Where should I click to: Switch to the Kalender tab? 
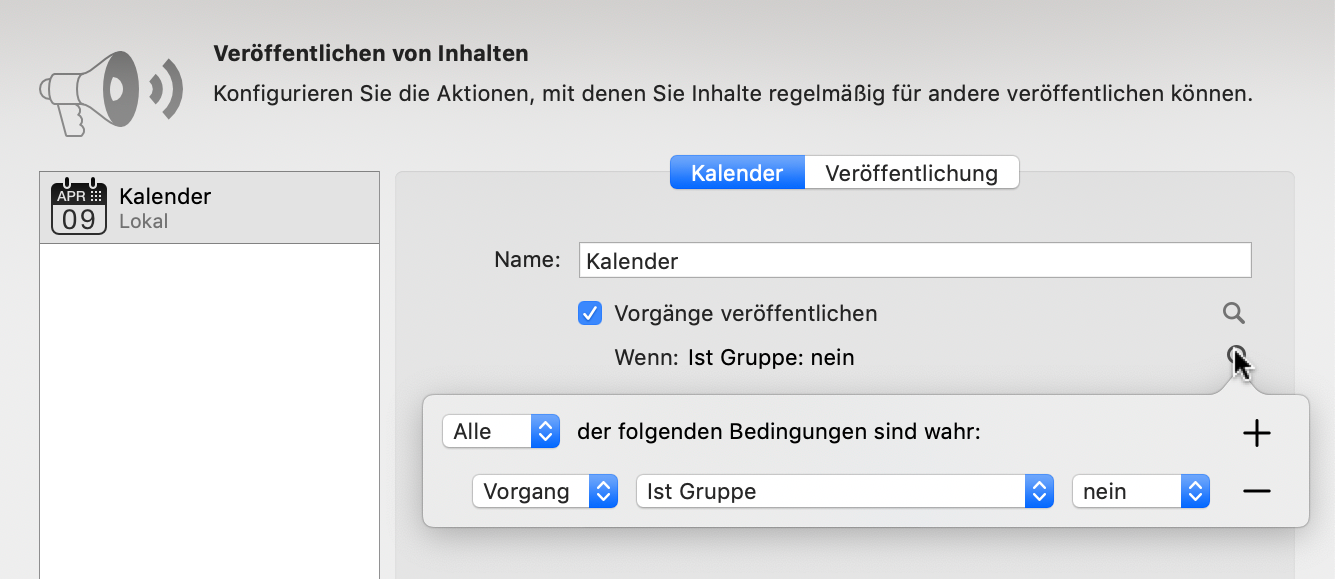pyautogui.click(x=737, y=173)
